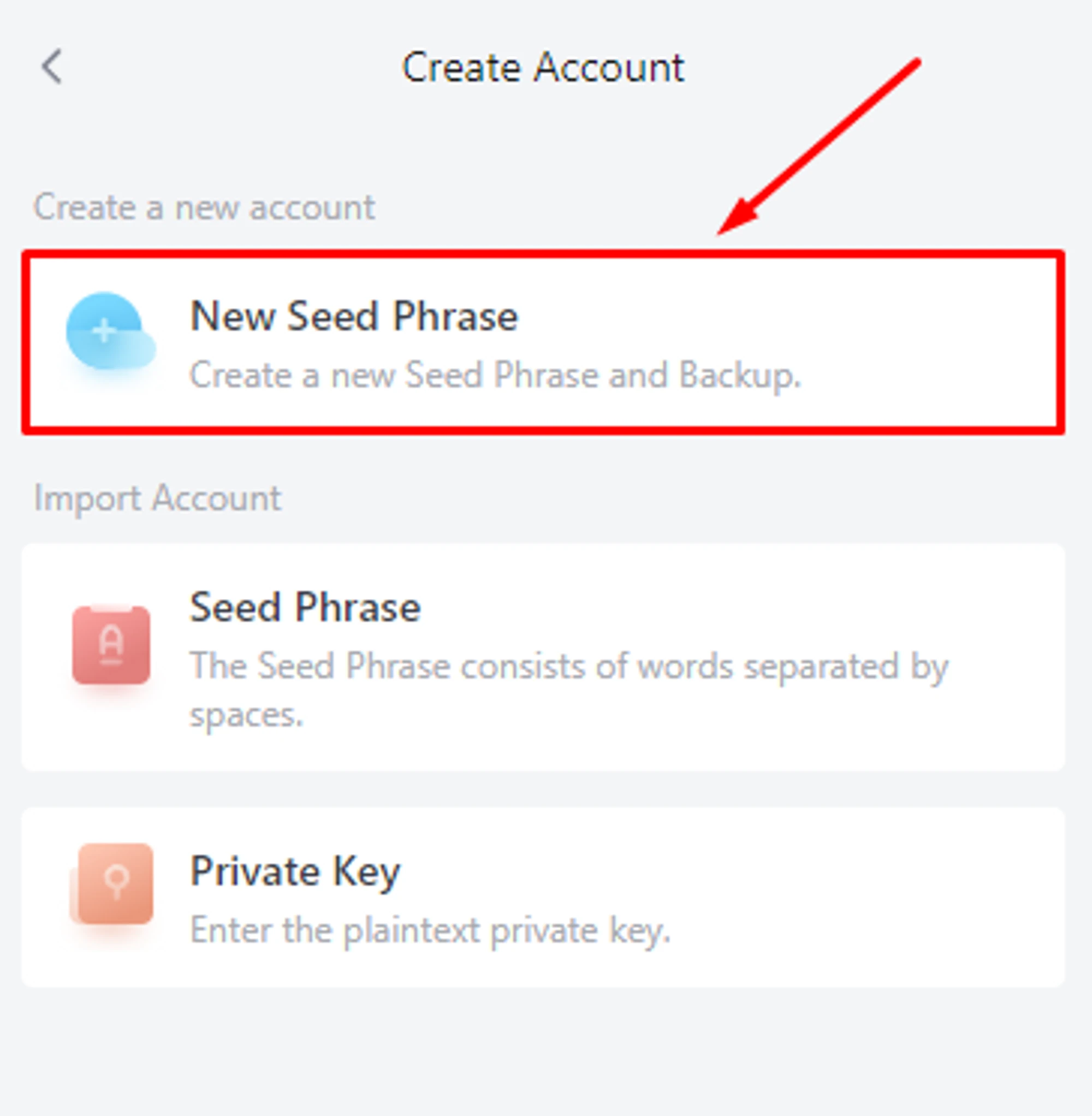Image resolution: width=1092 pixels, height=1116 pixels.
Task: Click the word "spaces." in Seed Phrase description
Action: (x=246, y=715)
